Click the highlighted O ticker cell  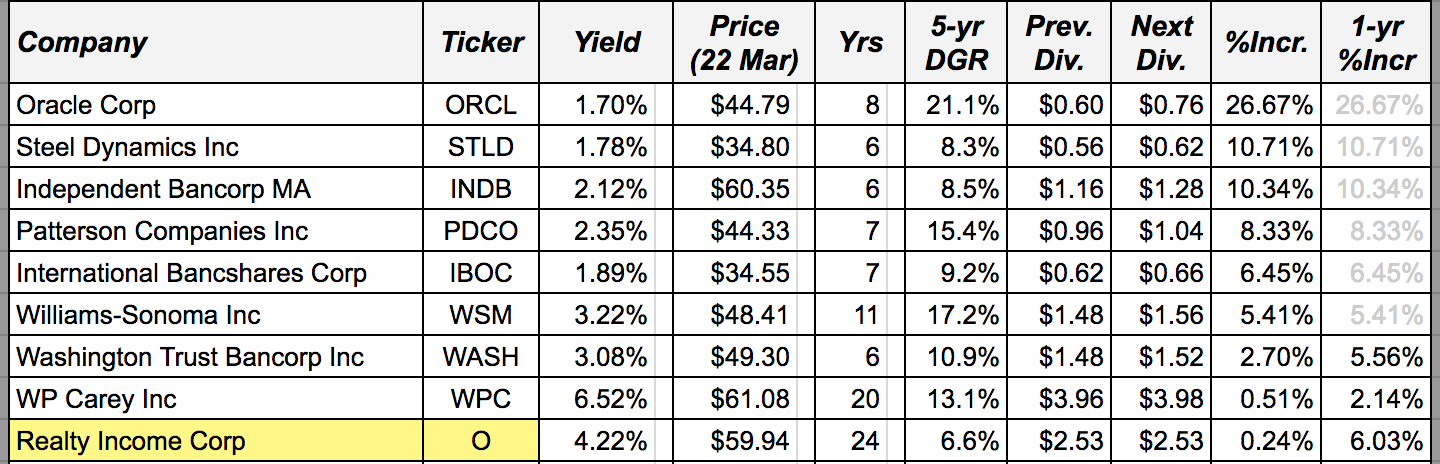481,441
